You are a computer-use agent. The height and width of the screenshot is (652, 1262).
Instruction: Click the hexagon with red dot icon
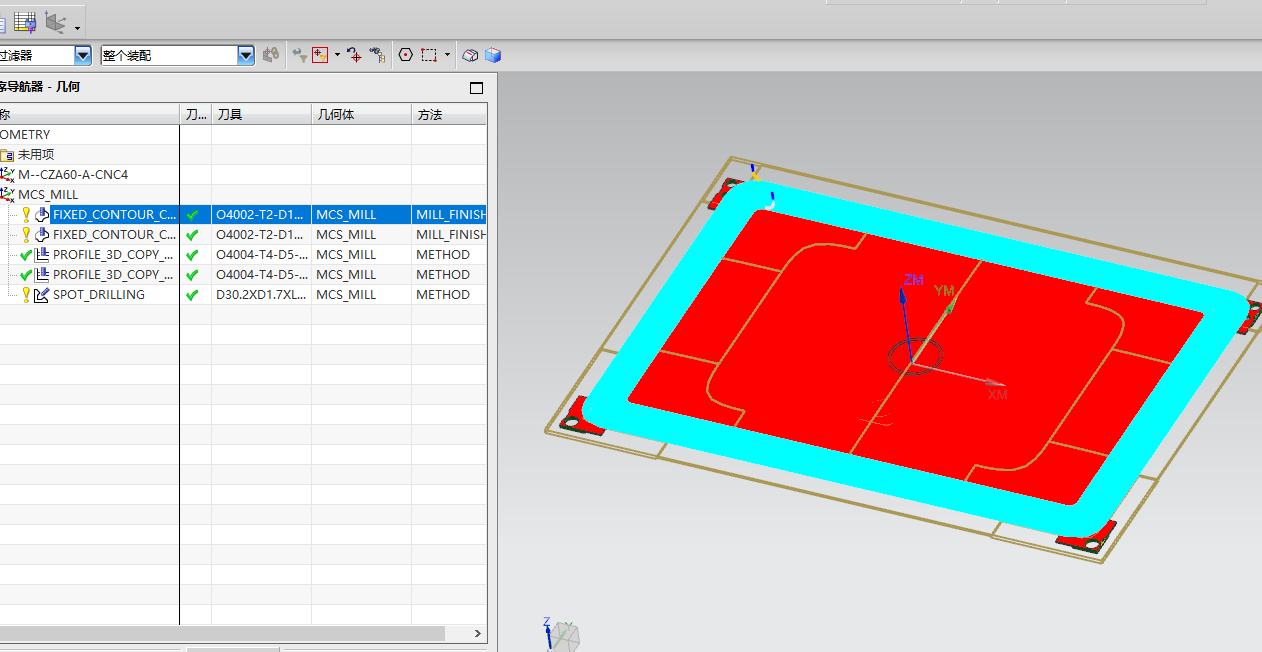tap(406, 55)
